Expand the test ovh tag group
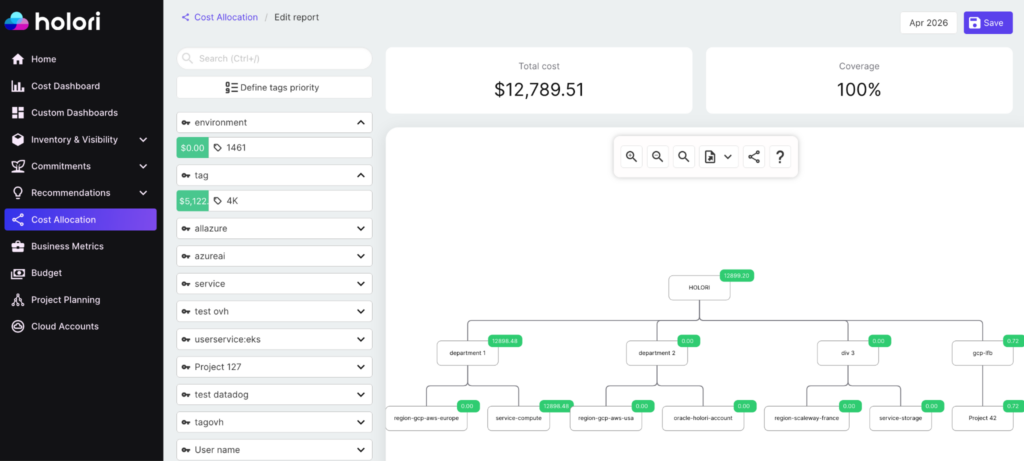 tap(360, 311)
